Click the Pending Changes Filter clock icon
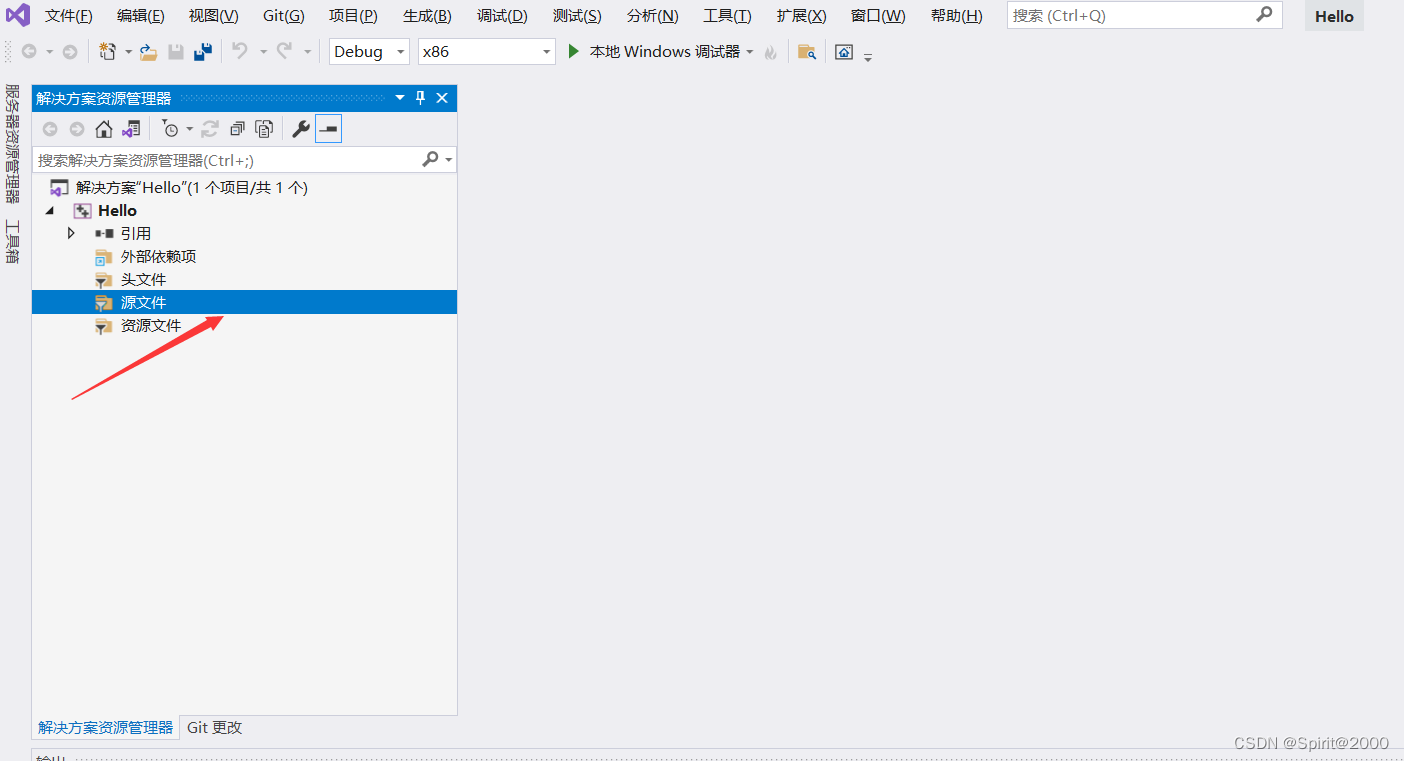The width and height of the screenshot is (1404, 761). coord(171,129)
